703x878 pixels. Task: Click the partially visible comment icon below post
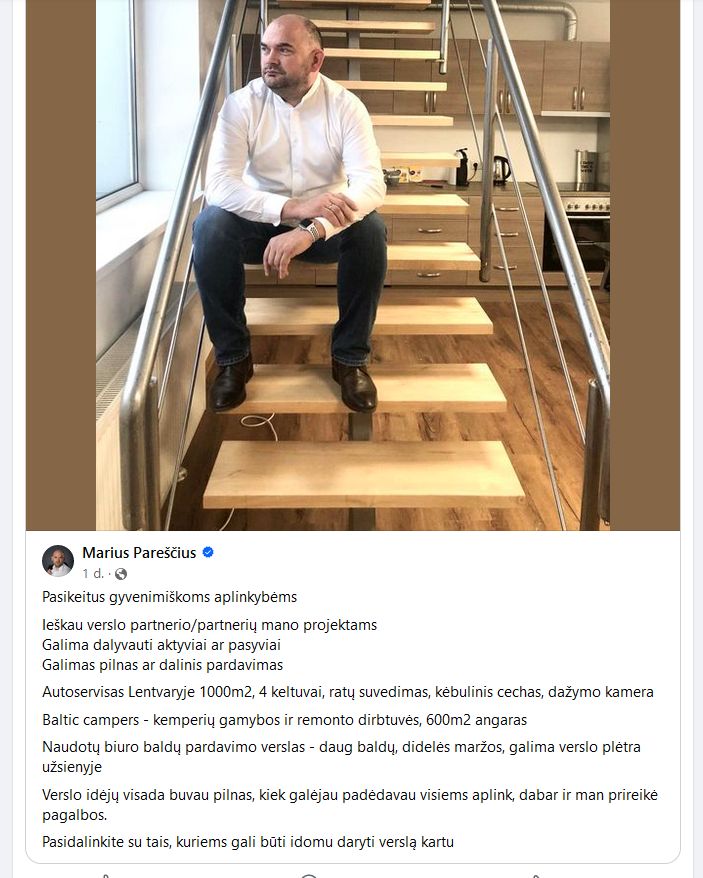[309, 875]
